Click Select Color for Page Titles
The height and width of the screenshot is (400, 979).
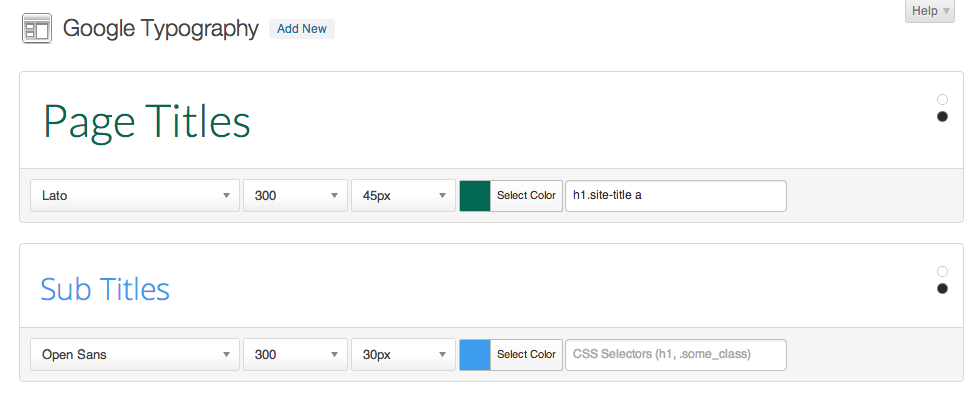pos(526,196)
